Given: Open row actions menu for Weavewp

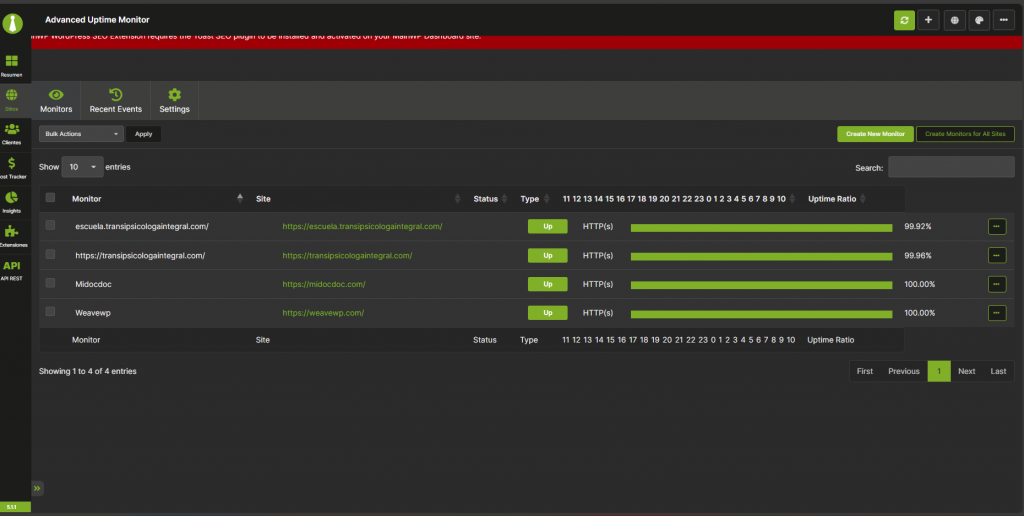Looking at the screenshot, I should point(997,313).
